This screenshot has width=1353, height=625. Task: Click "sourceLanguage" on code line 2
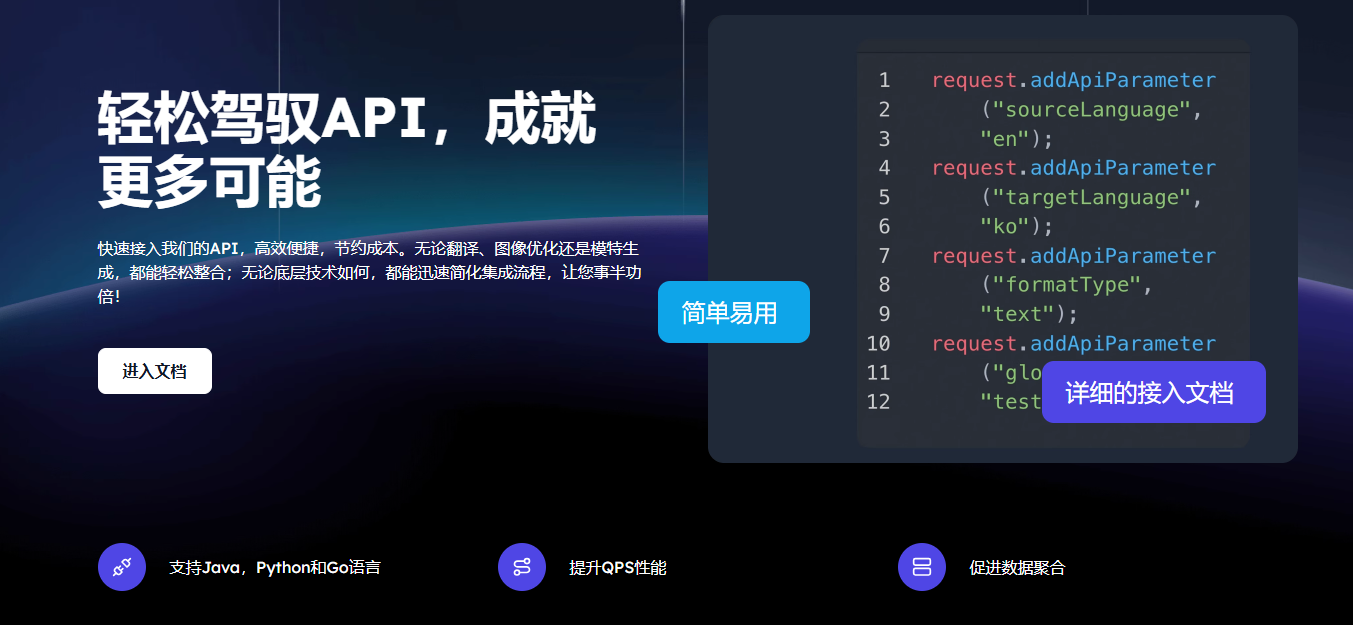click(1092, 109)
